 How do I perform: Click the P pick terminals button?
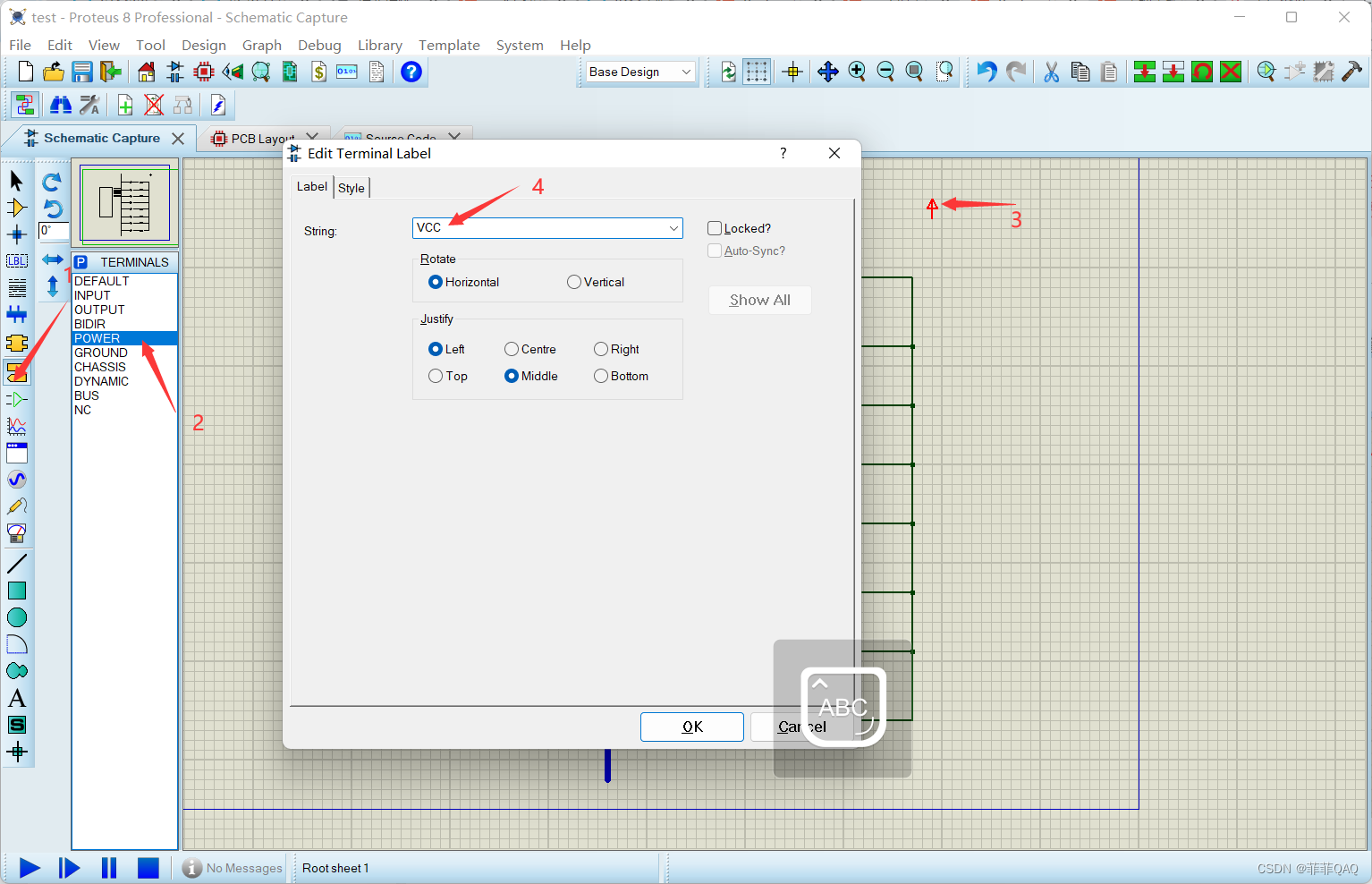click(81, 262)
